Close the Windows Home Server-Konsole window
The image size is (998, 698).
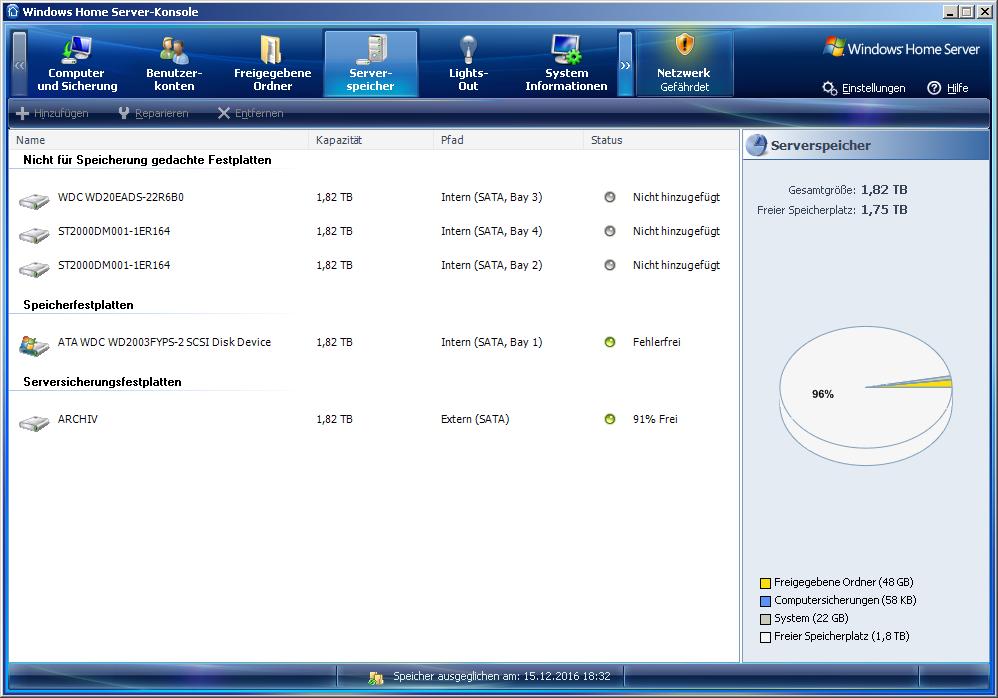983,11
